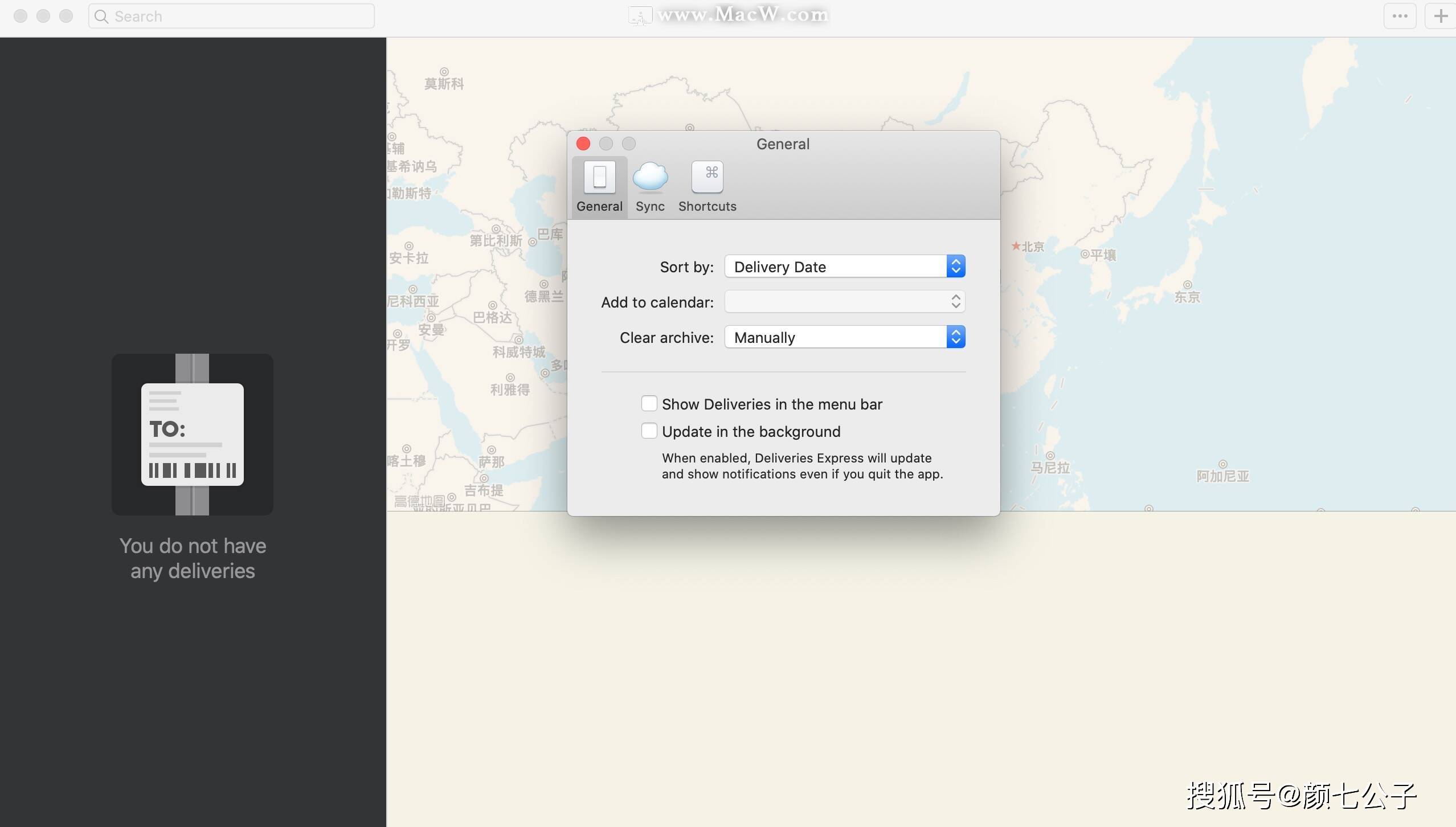Open the Sort by Delivery Date dropdown

pos(845,267)
